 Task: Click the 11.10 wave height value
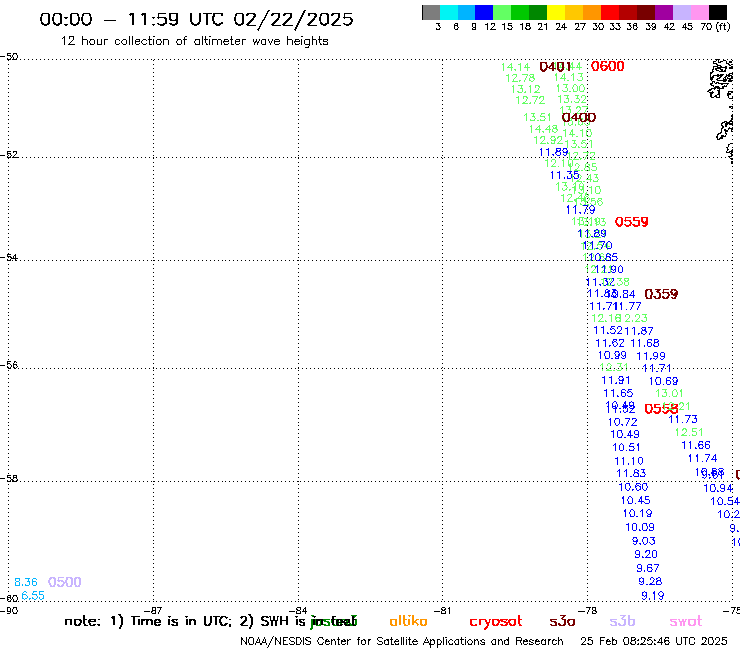pyautogui.click(x=629, y=461)
